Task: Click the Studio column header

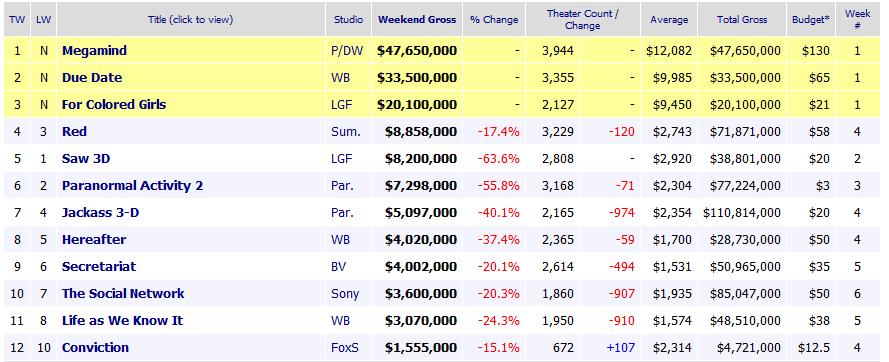Action: [348, 19]
